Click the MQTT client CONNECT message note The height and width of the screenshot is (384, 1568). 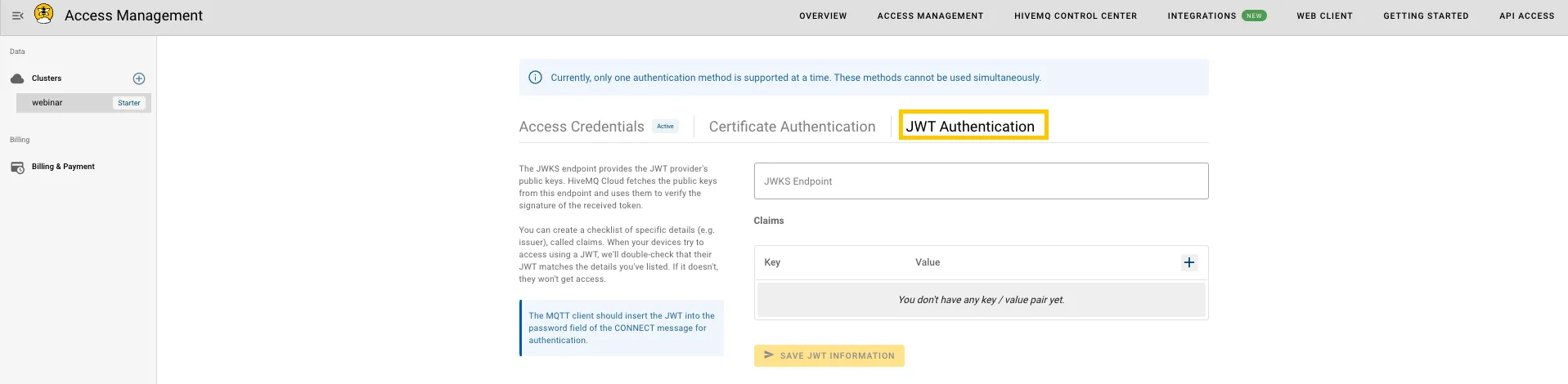622,328
